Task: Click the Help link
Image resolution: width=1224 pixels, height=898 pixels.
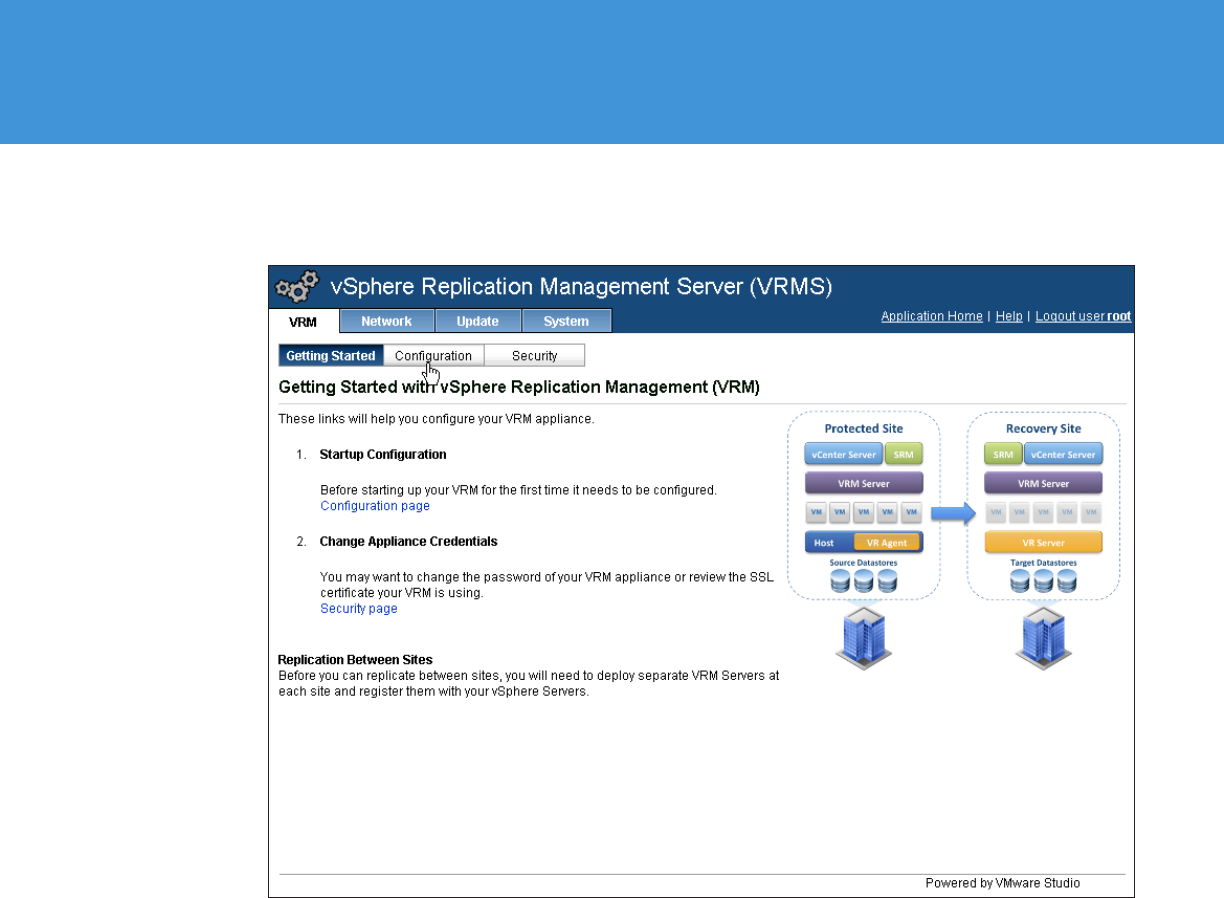Action: coord(1009,316)
